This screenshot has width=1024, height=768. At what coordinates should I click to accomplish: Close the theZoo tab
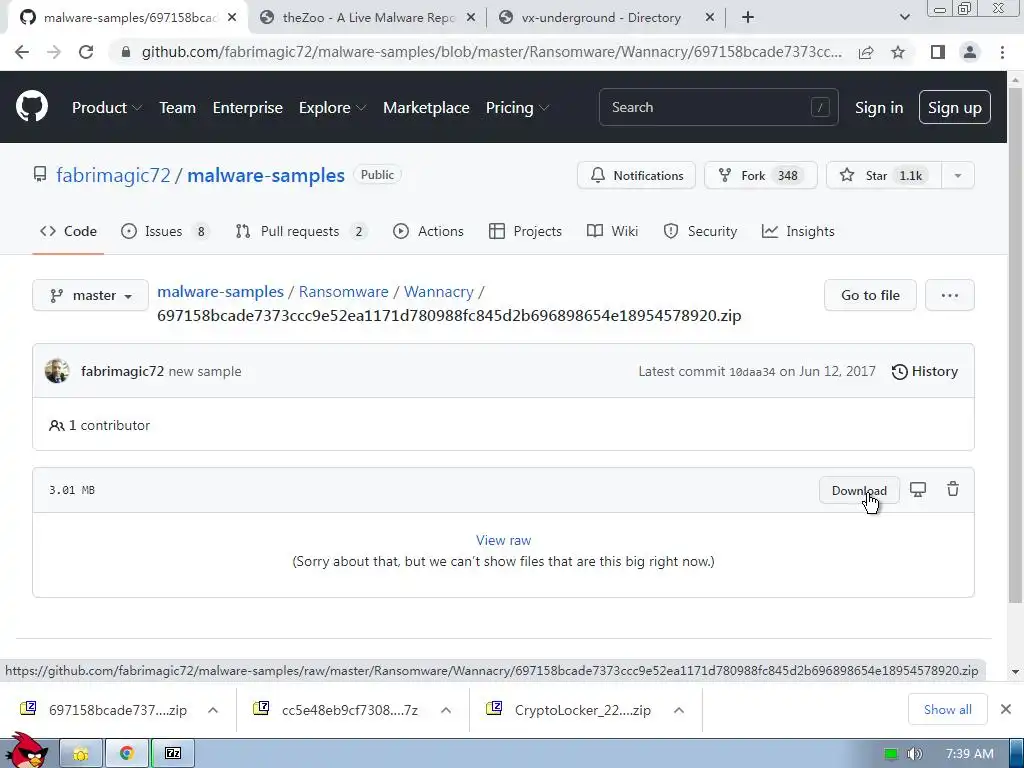pyautogui.click(x=470, y=18)
